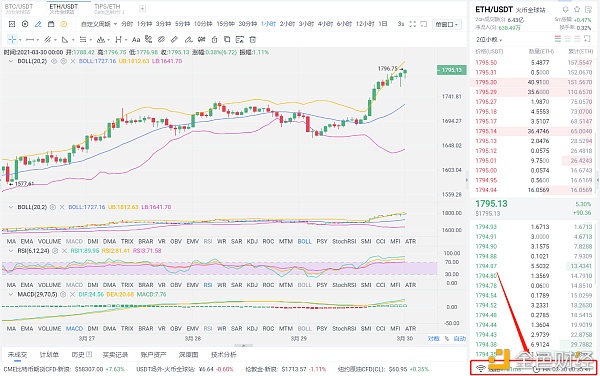Screen dimensions: 600x376
Task: Collapse the MACD(29,70,5) panel chevron
Action: pyautogui.click(x=11, y=294)
